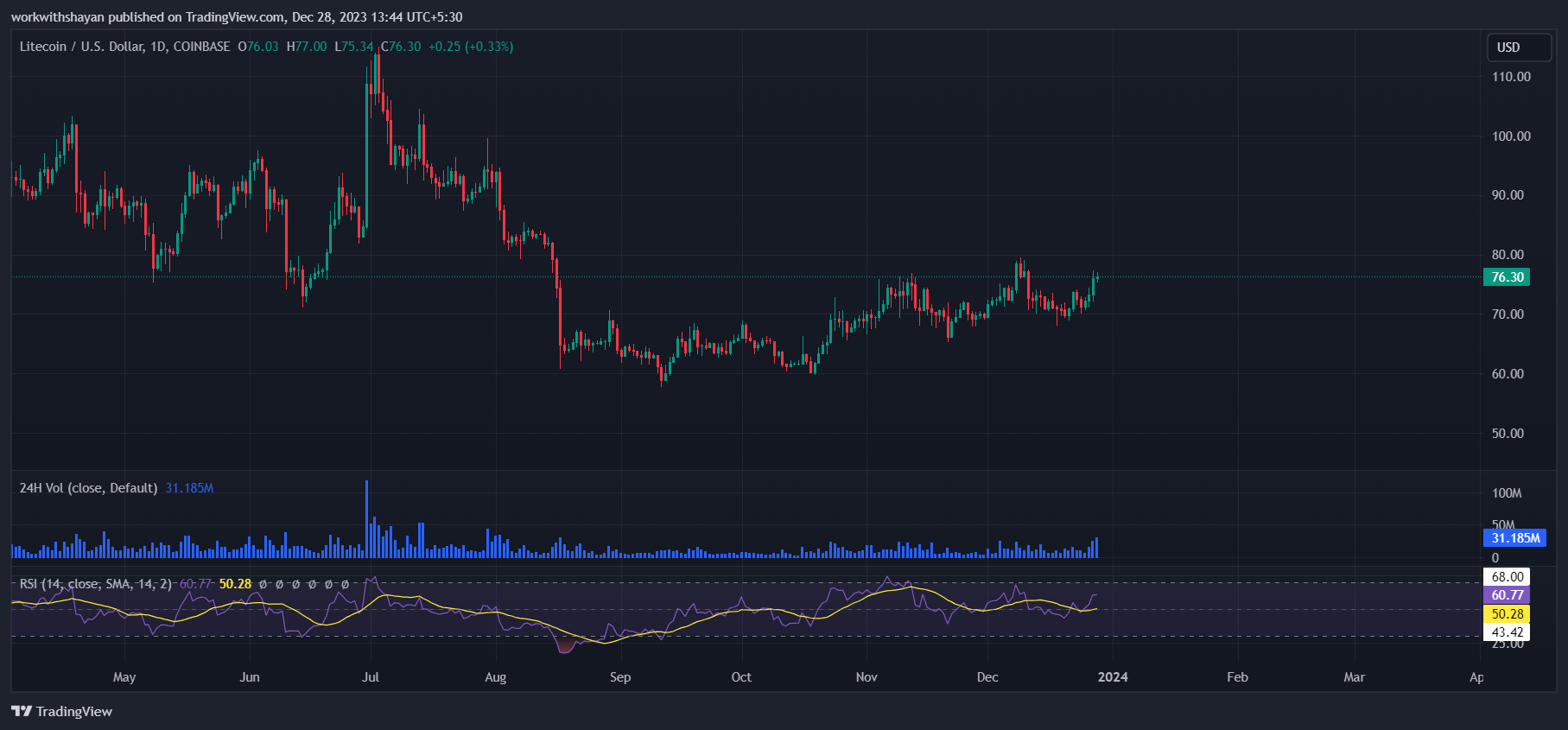Click the 60.77 RSI value label
The width and height of the screenshot is (1568, 730).
coord(1507,595)
